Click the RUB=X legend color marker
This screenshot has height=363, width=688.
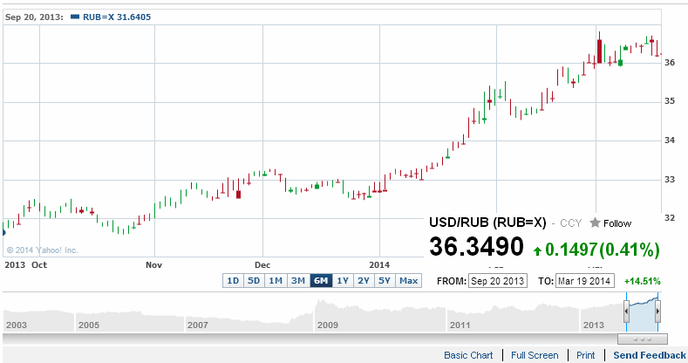point(75,17)
